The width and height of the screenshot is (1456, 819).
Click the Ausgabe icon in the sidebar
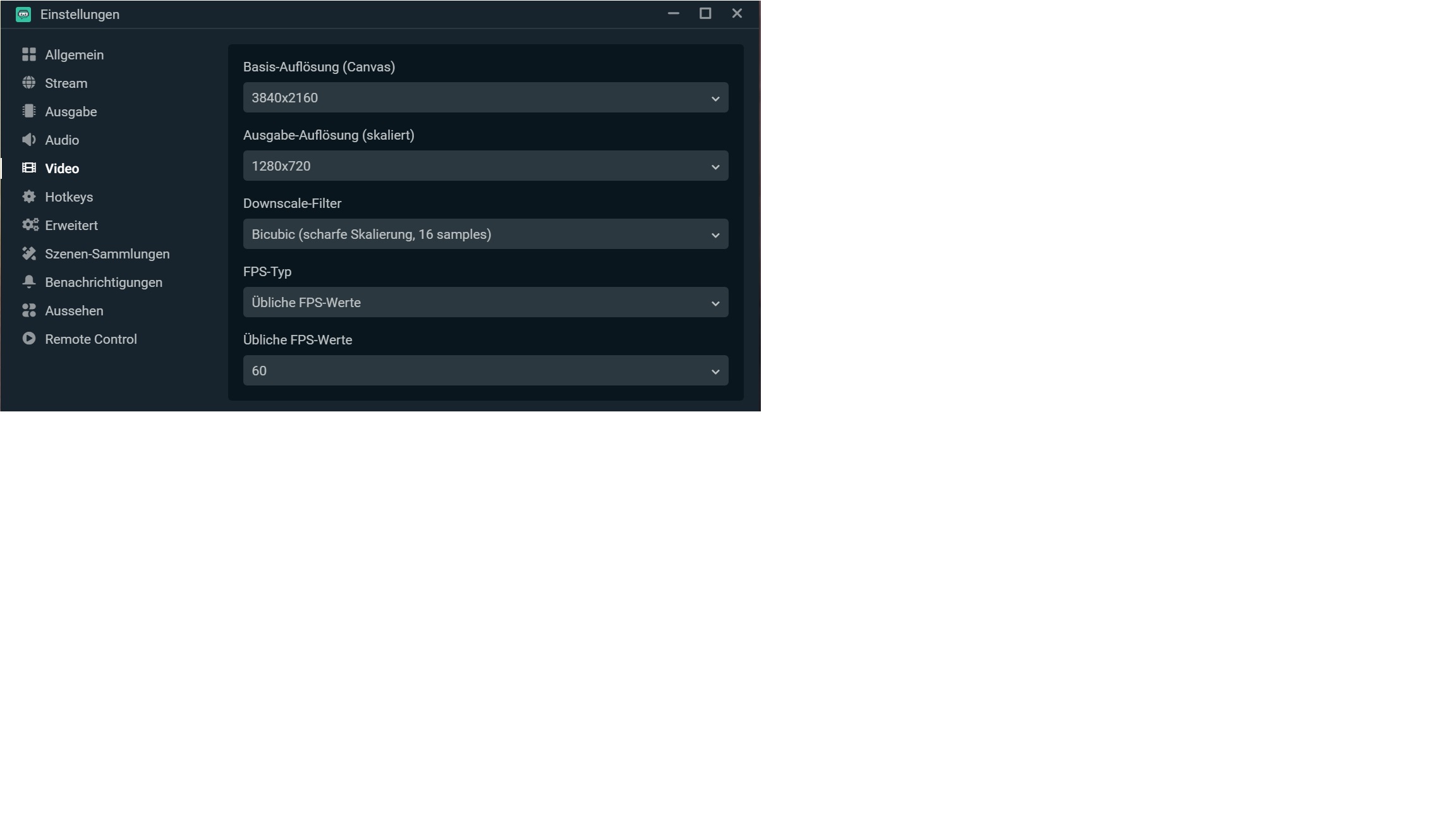(29, 112)
